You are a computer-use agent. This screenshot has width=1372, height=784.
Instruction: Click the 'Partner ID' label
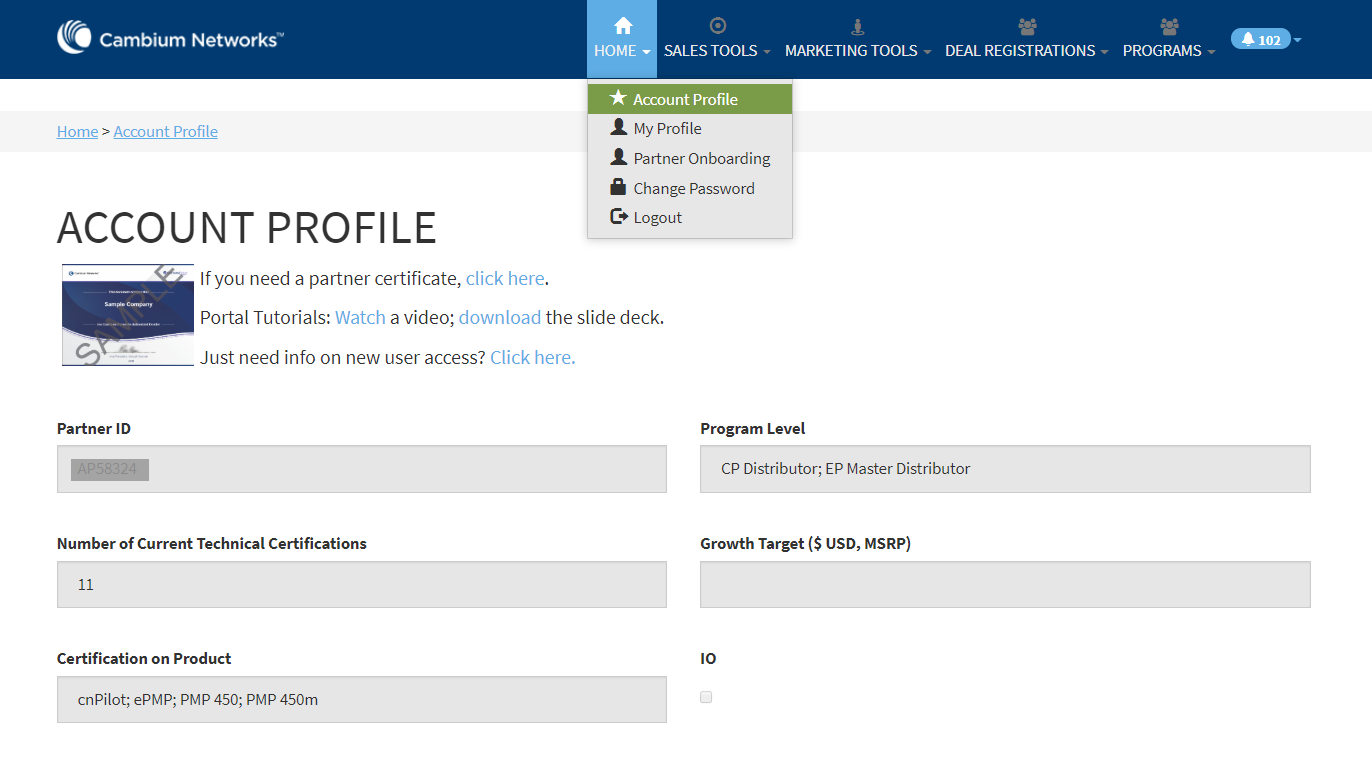pos(94,428)
